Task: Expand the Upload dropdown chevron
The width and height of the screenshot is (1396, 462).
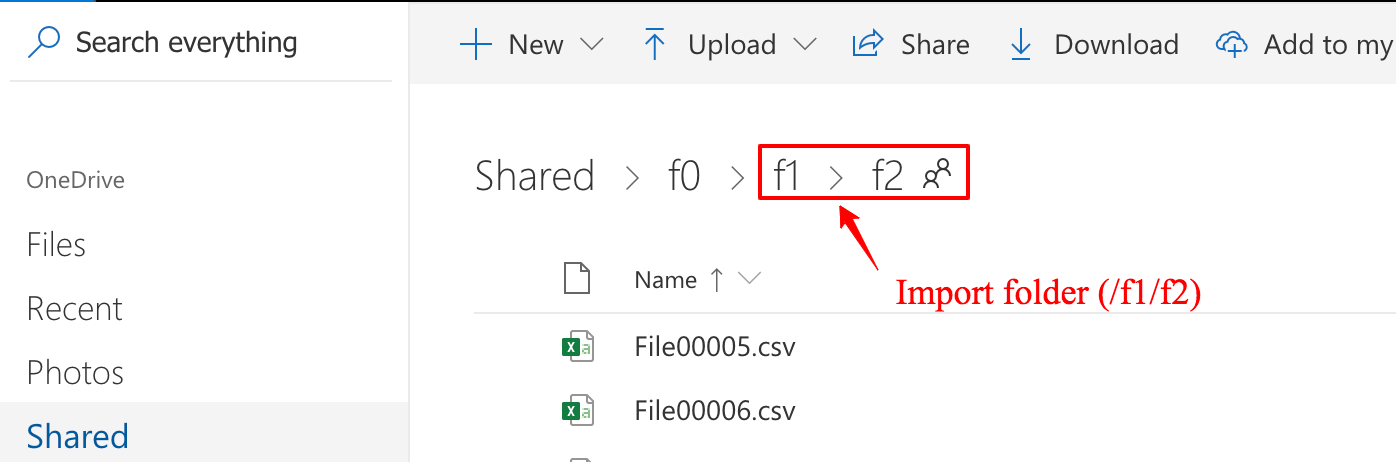Action: tap(804, 44)
